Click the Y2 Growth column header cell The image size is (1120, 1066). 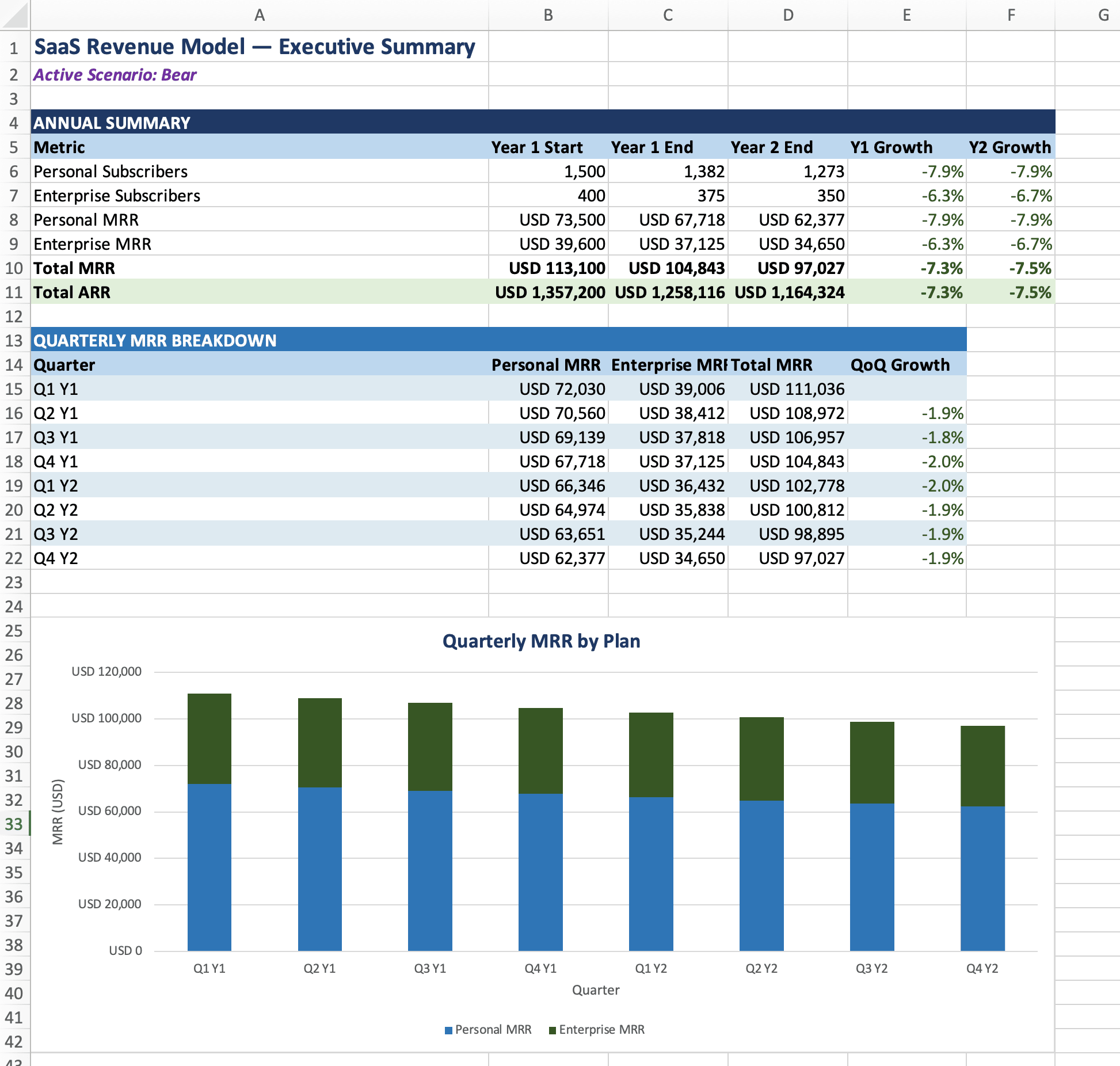(x=1009, y=147)
